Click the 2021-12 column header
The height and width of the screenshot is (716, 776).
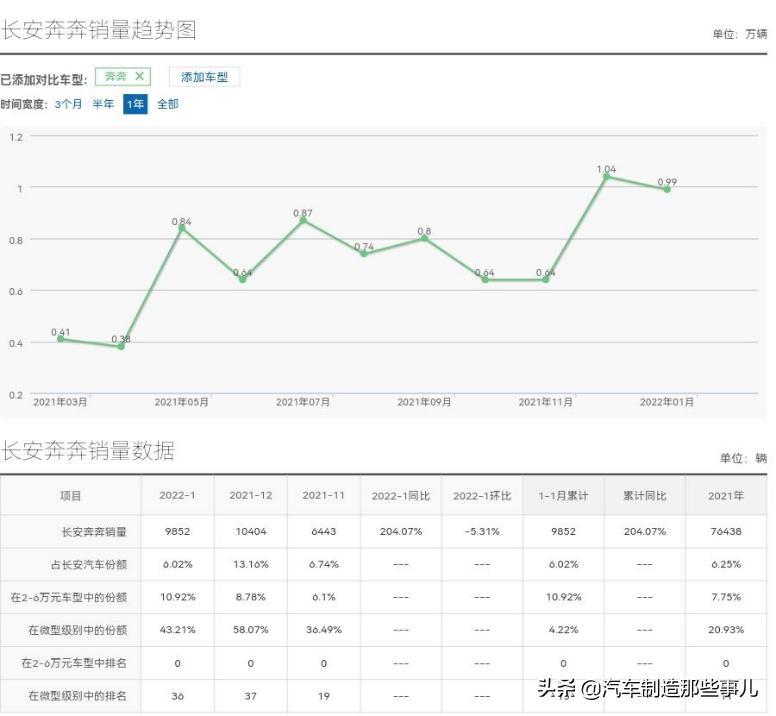click(250, 495)
